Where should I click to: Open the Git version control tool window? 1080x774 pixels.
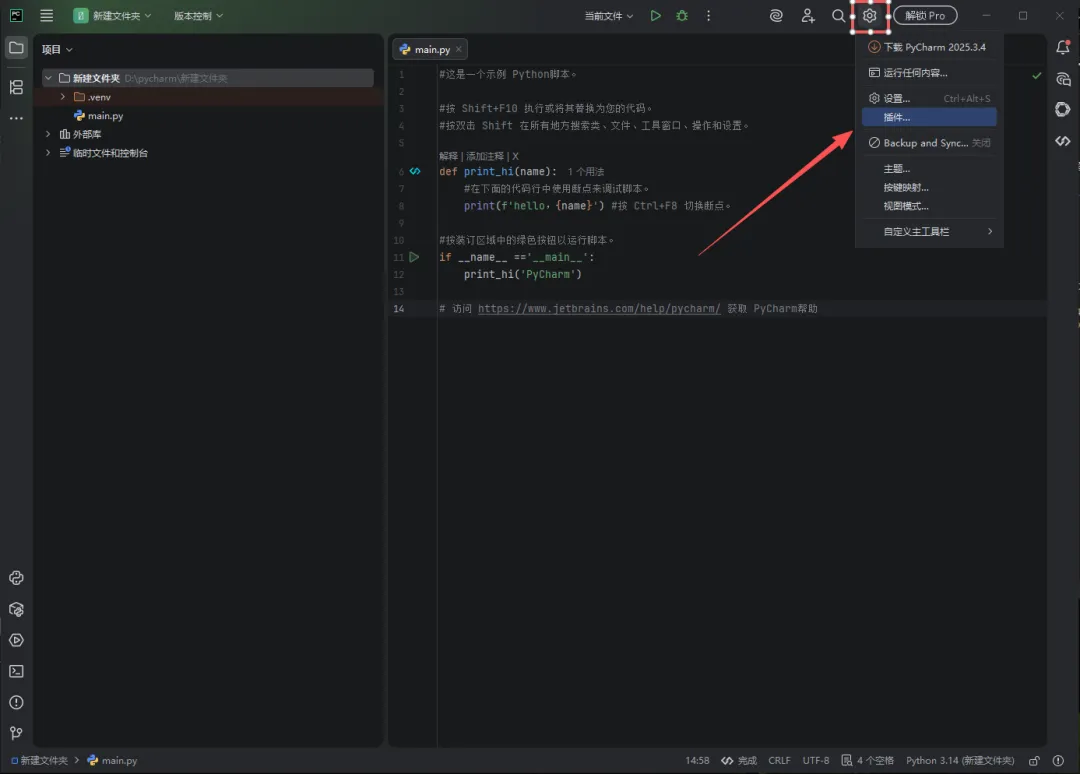click(x=16, y=733)
